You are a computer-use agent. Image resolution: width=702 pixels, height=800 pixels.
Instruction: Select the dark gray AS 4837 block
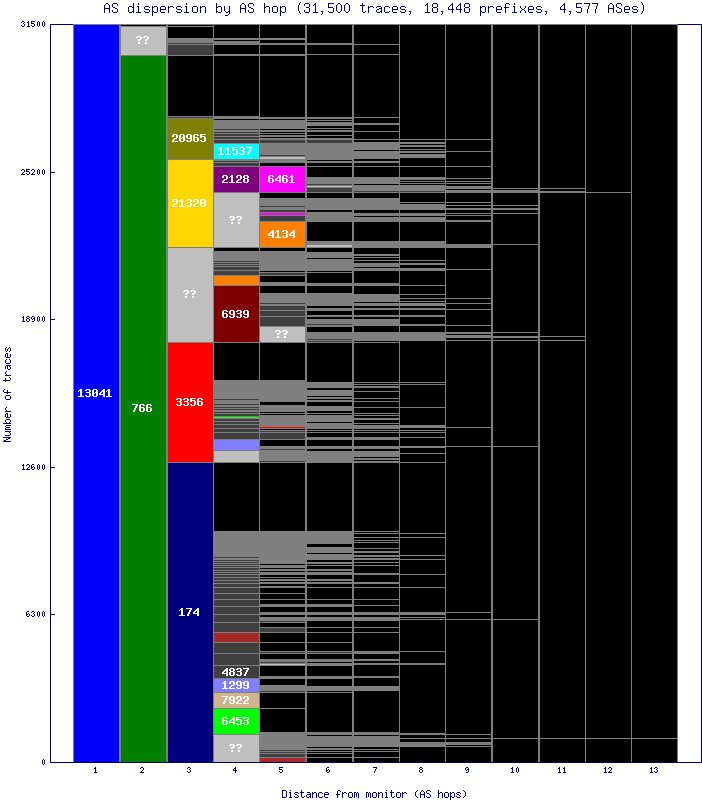[236, 671]
